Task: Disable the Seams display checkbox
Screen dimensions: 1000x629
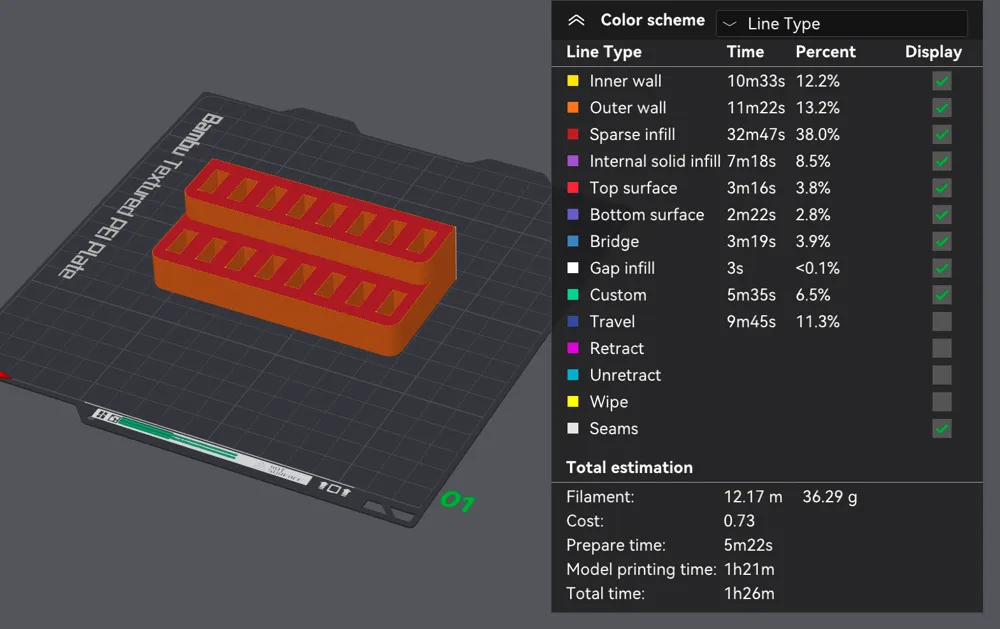Action: 941,429
